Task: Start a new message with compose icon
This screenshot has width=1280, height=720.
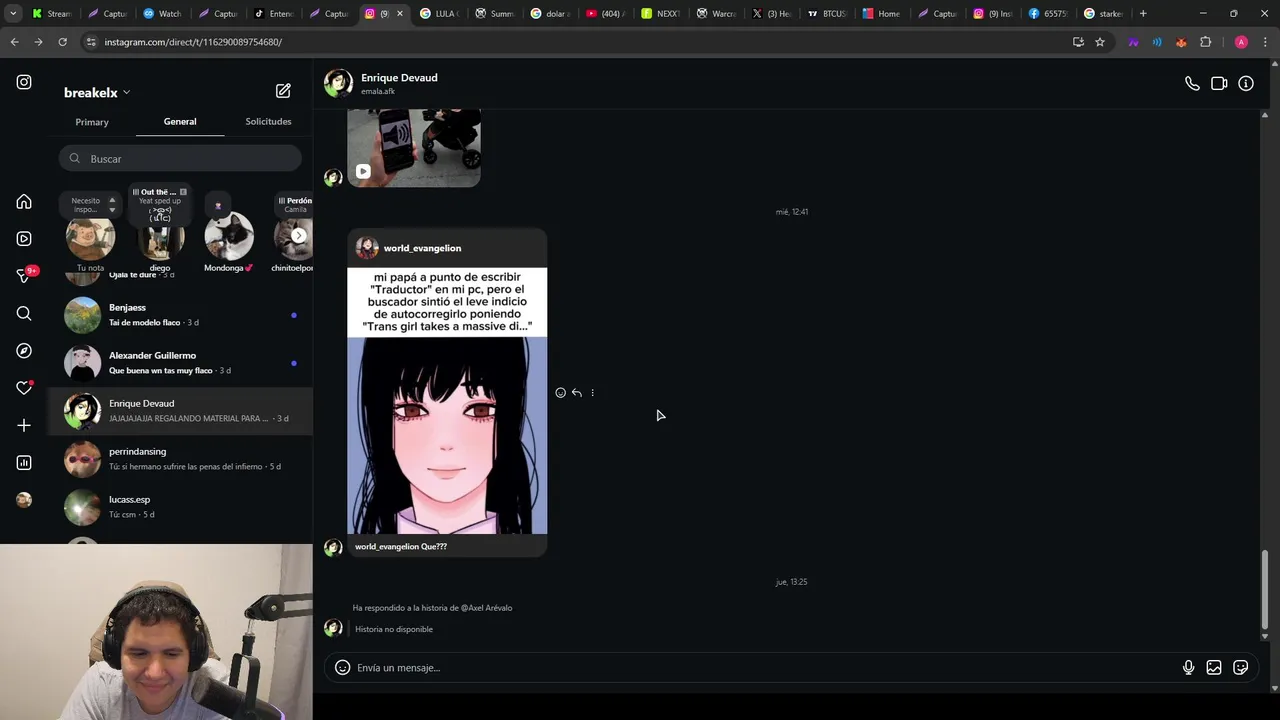Action: tap(283, 91)
